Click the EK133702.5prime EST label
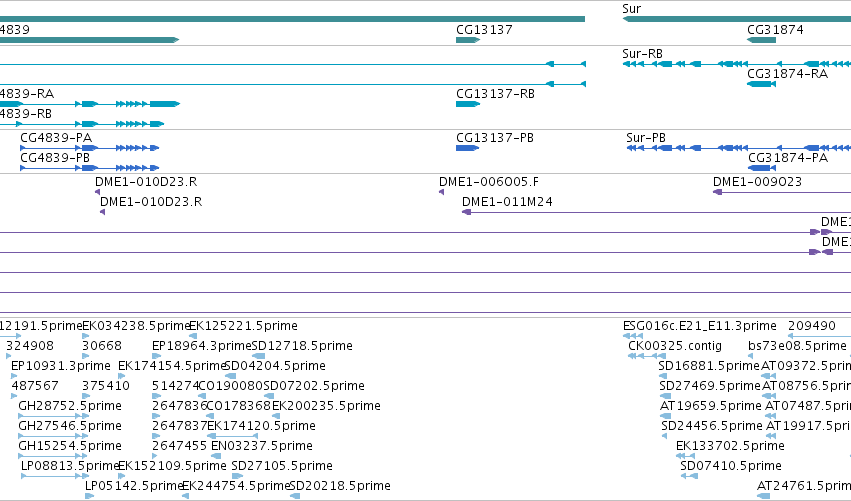 730,446
